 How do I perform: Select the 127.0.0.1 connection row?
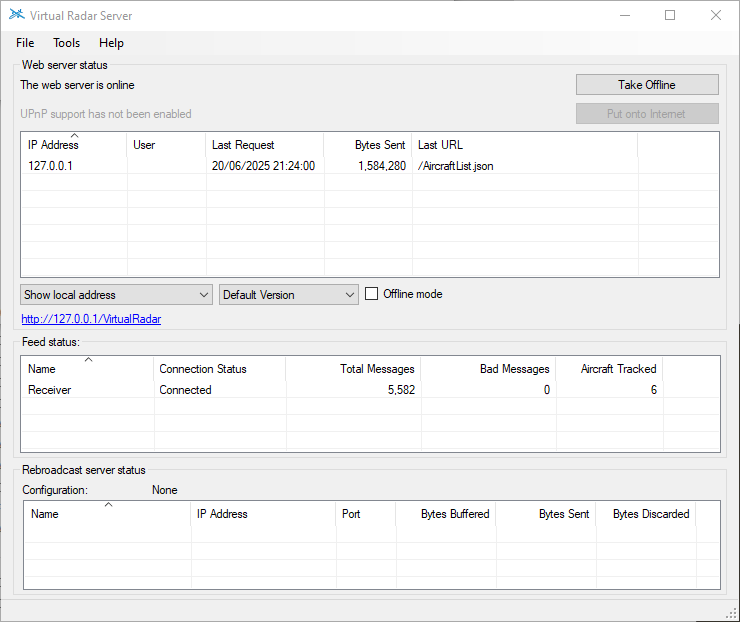(370, 166)
